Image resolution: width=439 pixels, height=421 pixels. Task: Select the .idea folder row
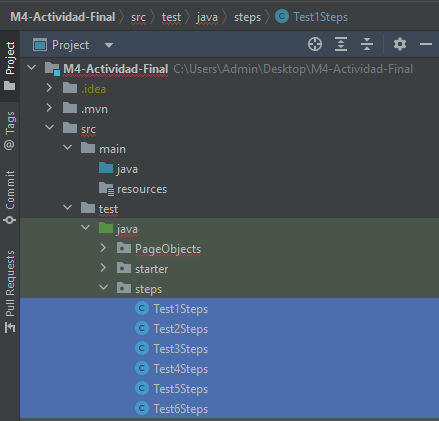229,89
